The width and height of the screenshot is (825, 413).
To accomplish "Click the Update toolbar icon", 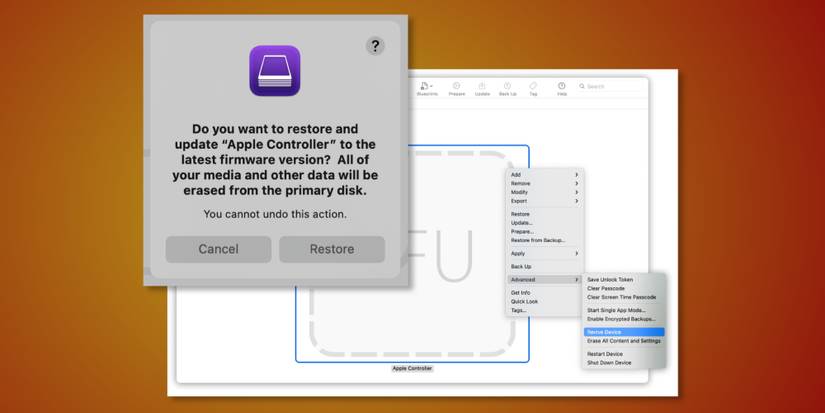I will 482,89.
